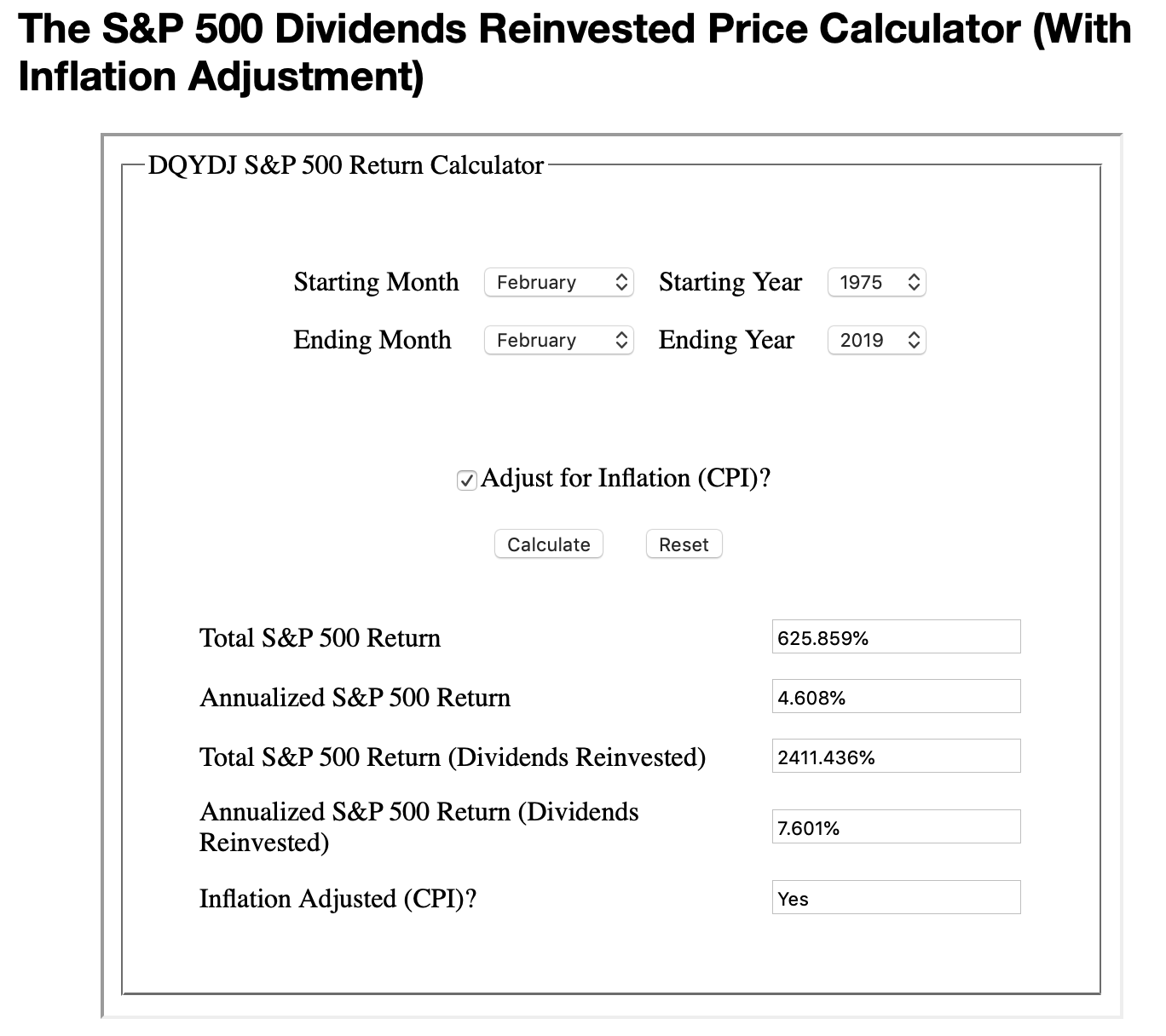
Task: Open the Starting Month dropdown
Action: pyautogui.click(x=558, y=282)
